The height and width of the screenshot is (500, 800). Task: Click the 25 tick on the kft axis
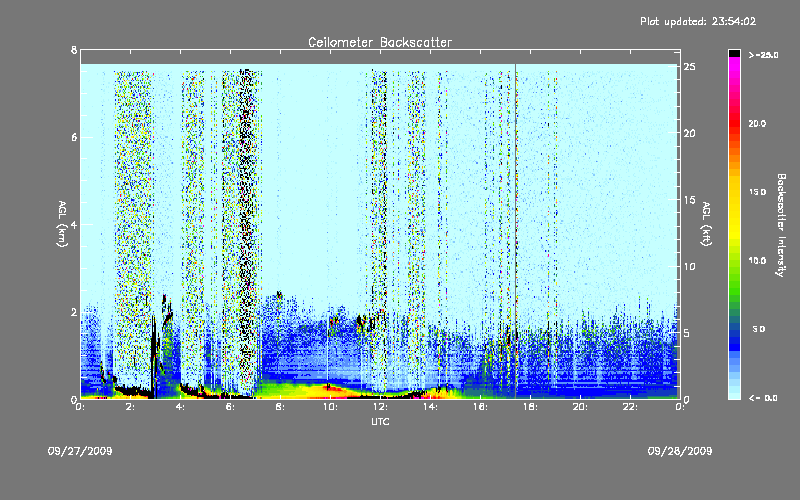pyautogui.click(x=690, y=67)
